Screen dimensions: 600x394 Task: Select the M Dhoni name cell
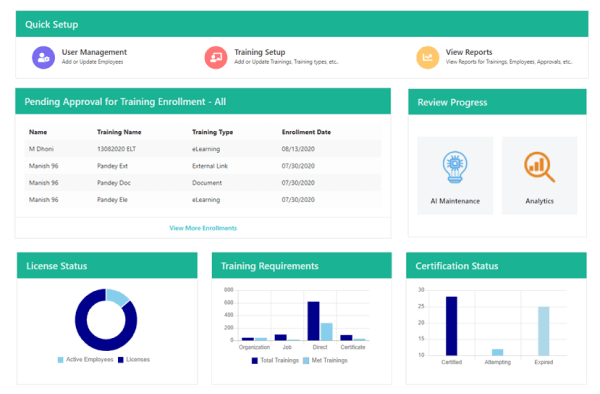[41, 149]
